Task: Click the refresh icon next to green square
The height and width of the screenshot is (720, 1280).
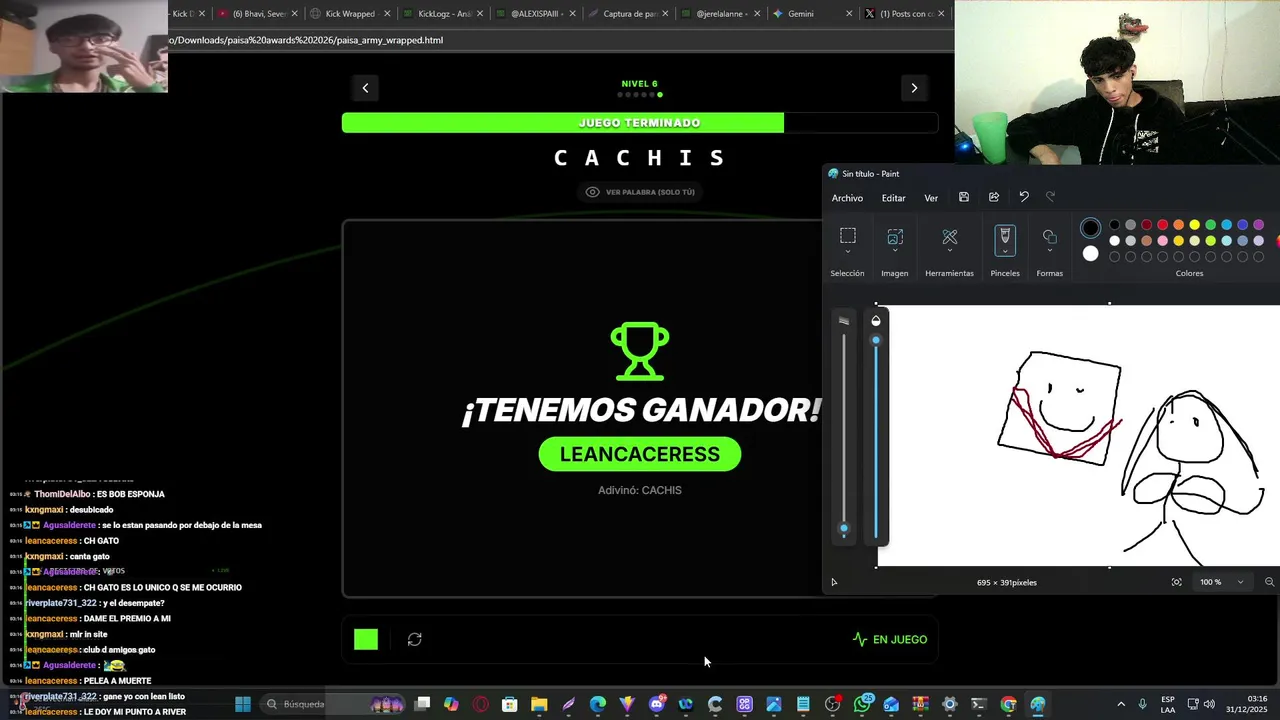Action: tap(415, 639)
